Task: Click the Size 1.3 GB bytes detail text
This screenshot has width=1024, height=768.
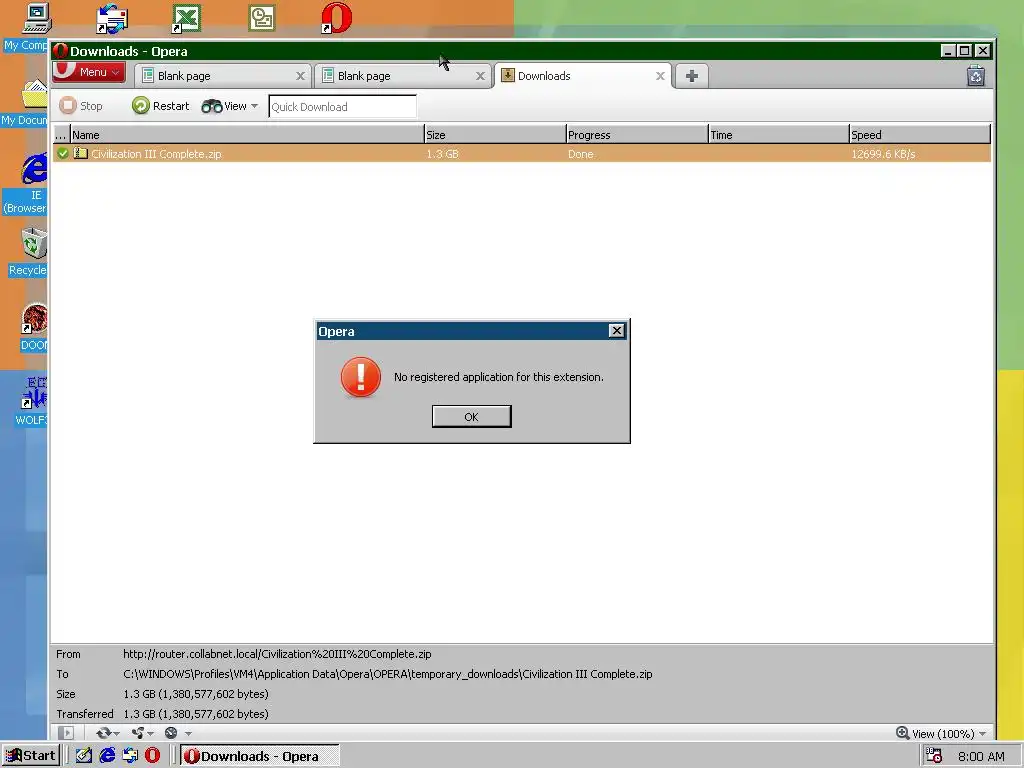Action: pos(196,694)
